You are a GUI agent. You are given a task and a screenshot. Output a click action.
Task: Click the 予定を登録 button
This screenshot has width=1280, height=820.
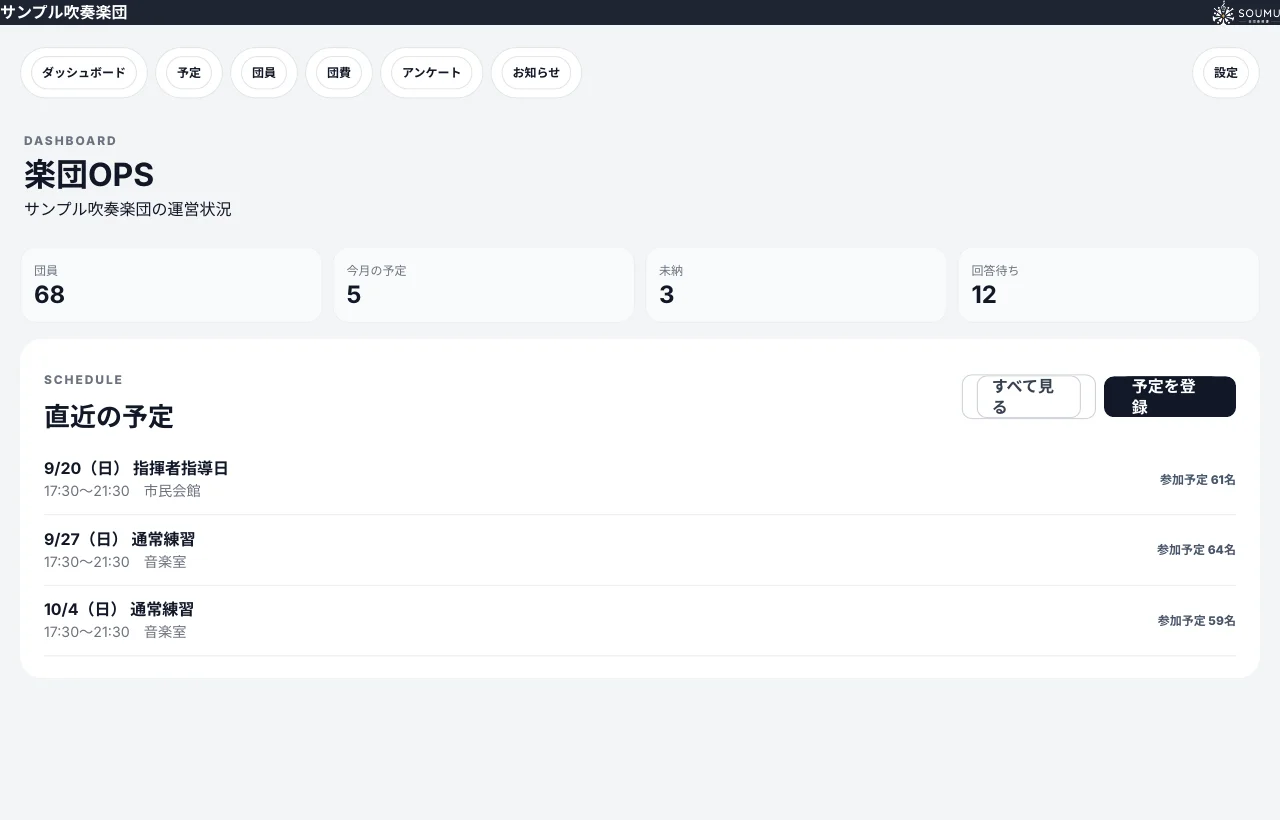[1170, 397]
